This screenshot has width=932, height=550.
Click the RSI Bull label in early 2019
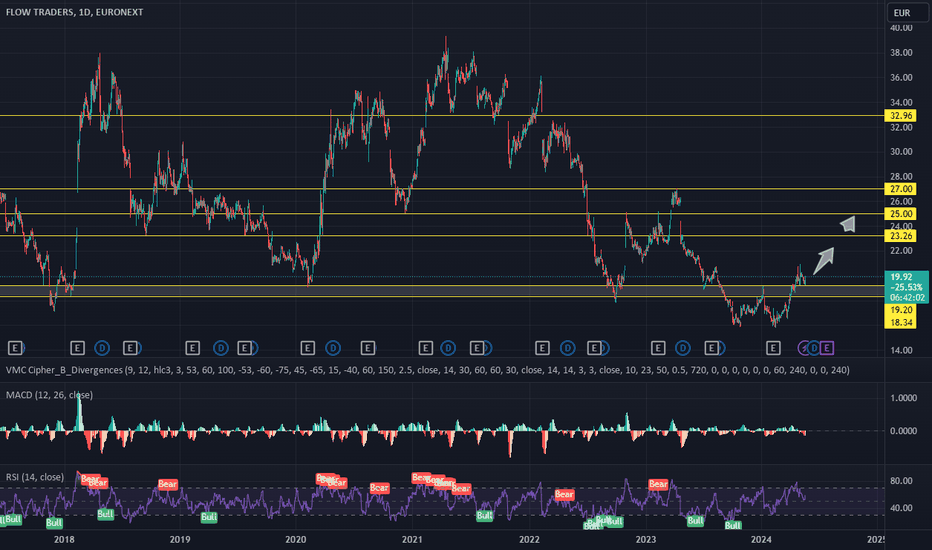pos(209,517)
